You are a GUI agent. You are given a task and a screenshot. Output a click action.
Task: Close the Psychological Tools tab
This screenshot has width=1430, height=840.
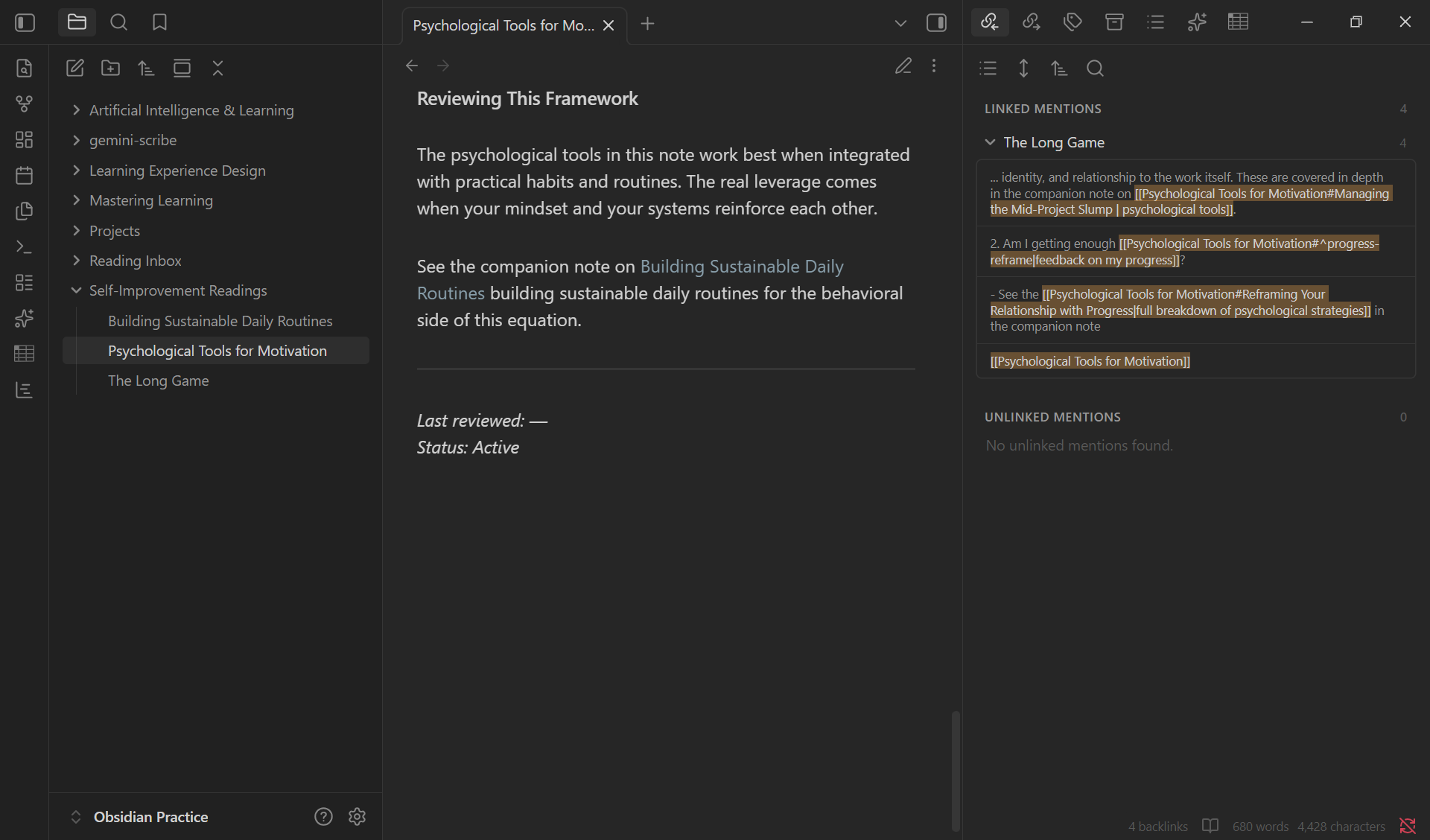(x=608, y=25)
